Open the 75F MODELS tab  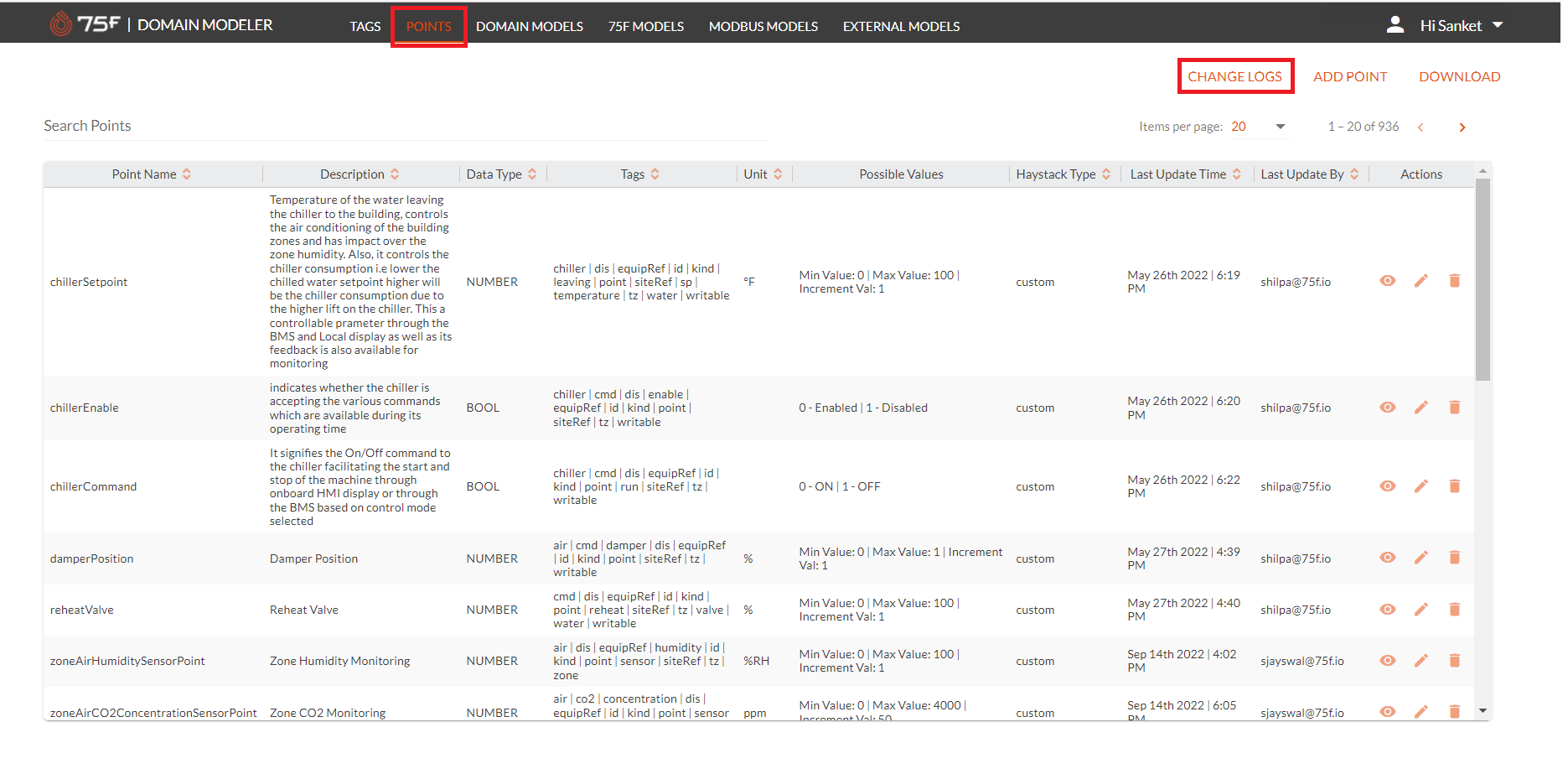[x=646, y=26]
